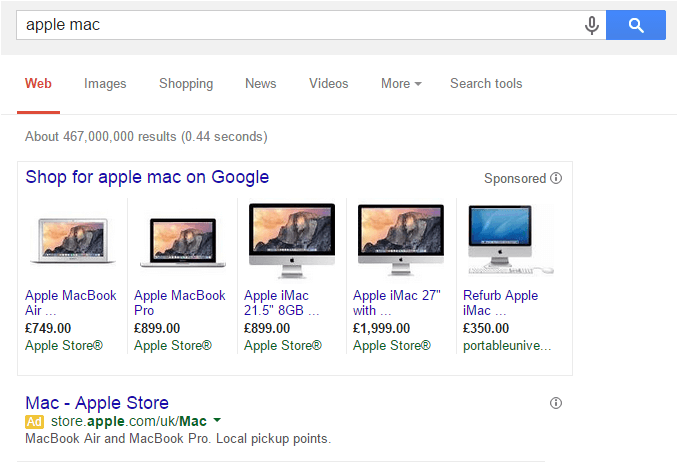Click the £1,999.00 price
This screenshot has height=464, width=678.
point(381,328)
